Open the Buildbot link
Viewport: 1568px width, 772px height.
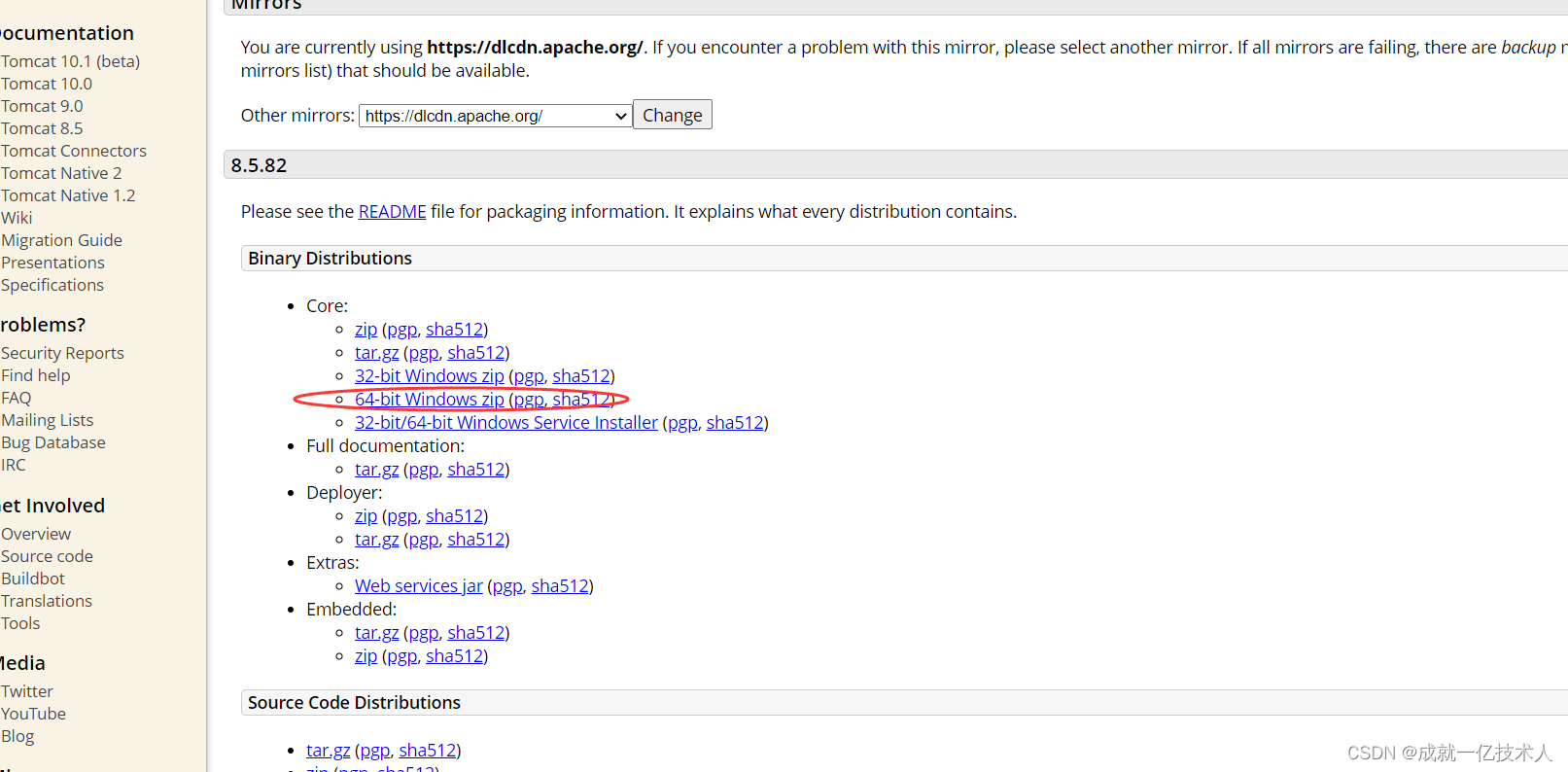33,579
